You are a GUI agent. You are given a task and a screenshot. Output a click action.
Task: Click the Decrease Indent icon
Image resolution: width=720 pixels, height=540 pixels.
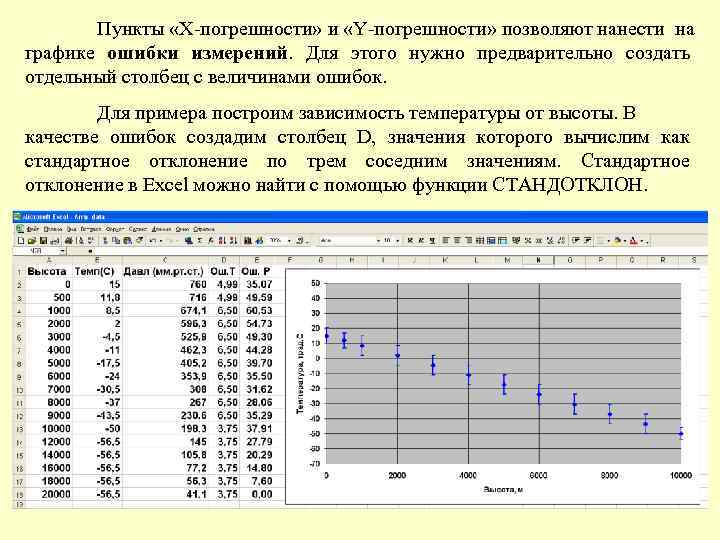click(575, 240)
